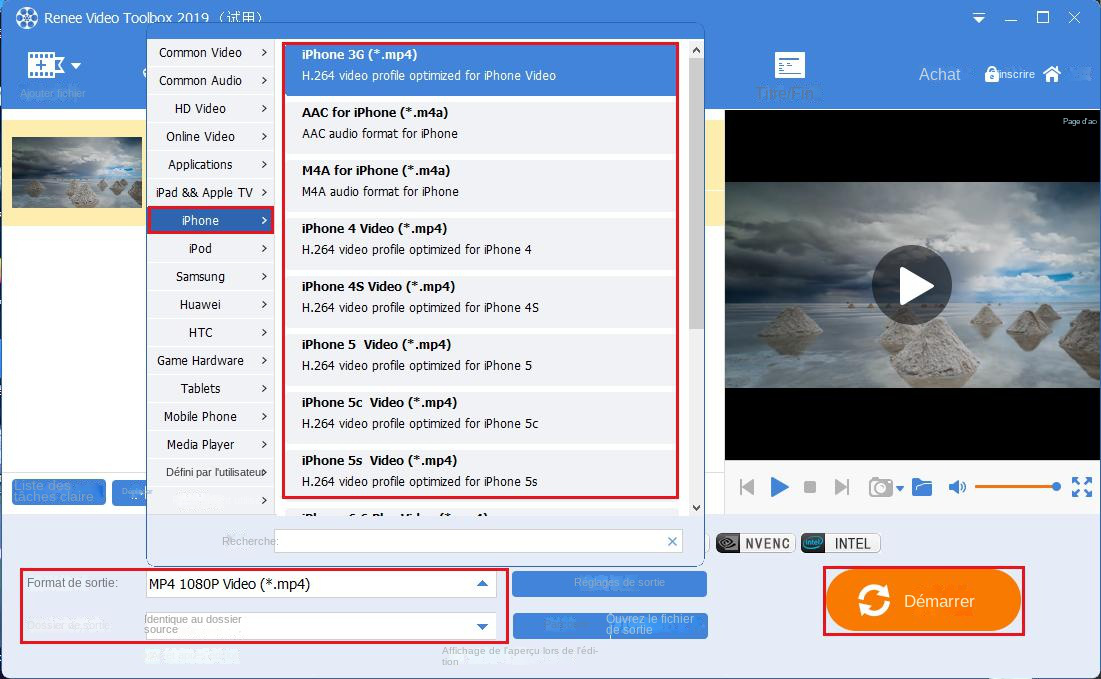The height and width of the screenshot is (679, 1101).
Task: Click the Démarrer start button
Action: [923, 601]
